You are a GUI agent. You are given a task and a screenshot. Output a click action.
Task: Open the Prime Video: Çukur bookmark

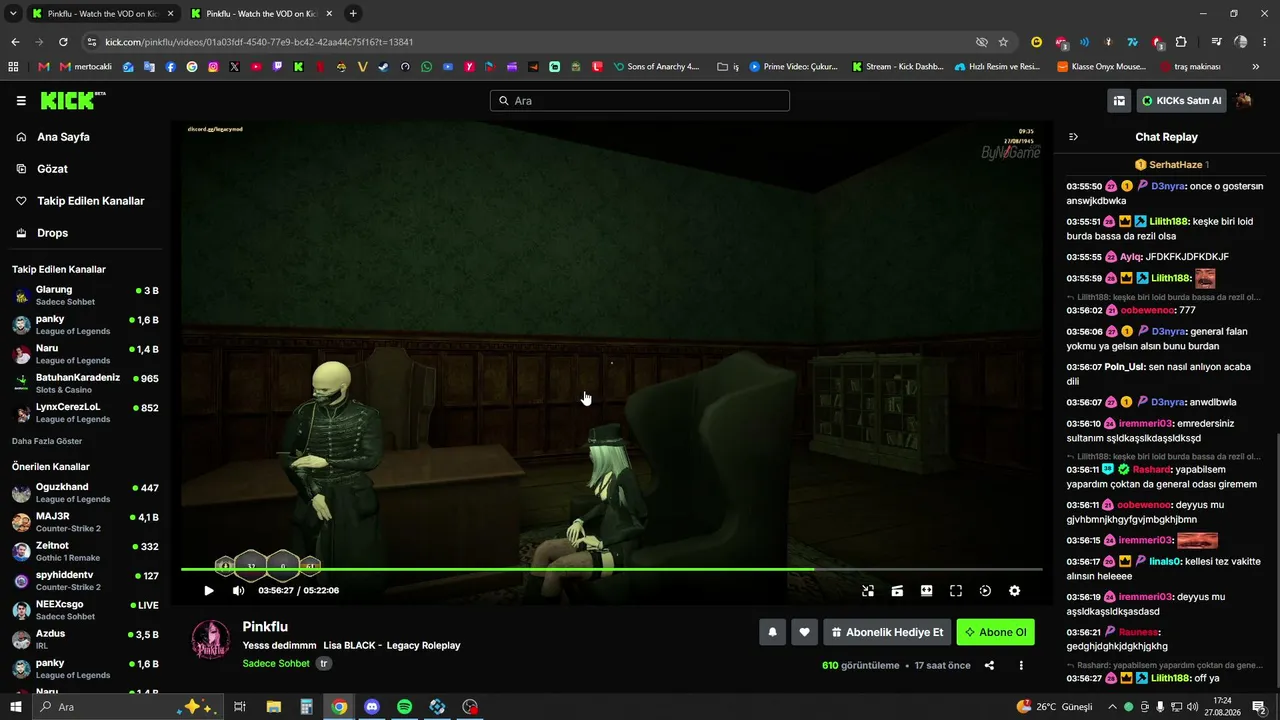click(793, 67)
